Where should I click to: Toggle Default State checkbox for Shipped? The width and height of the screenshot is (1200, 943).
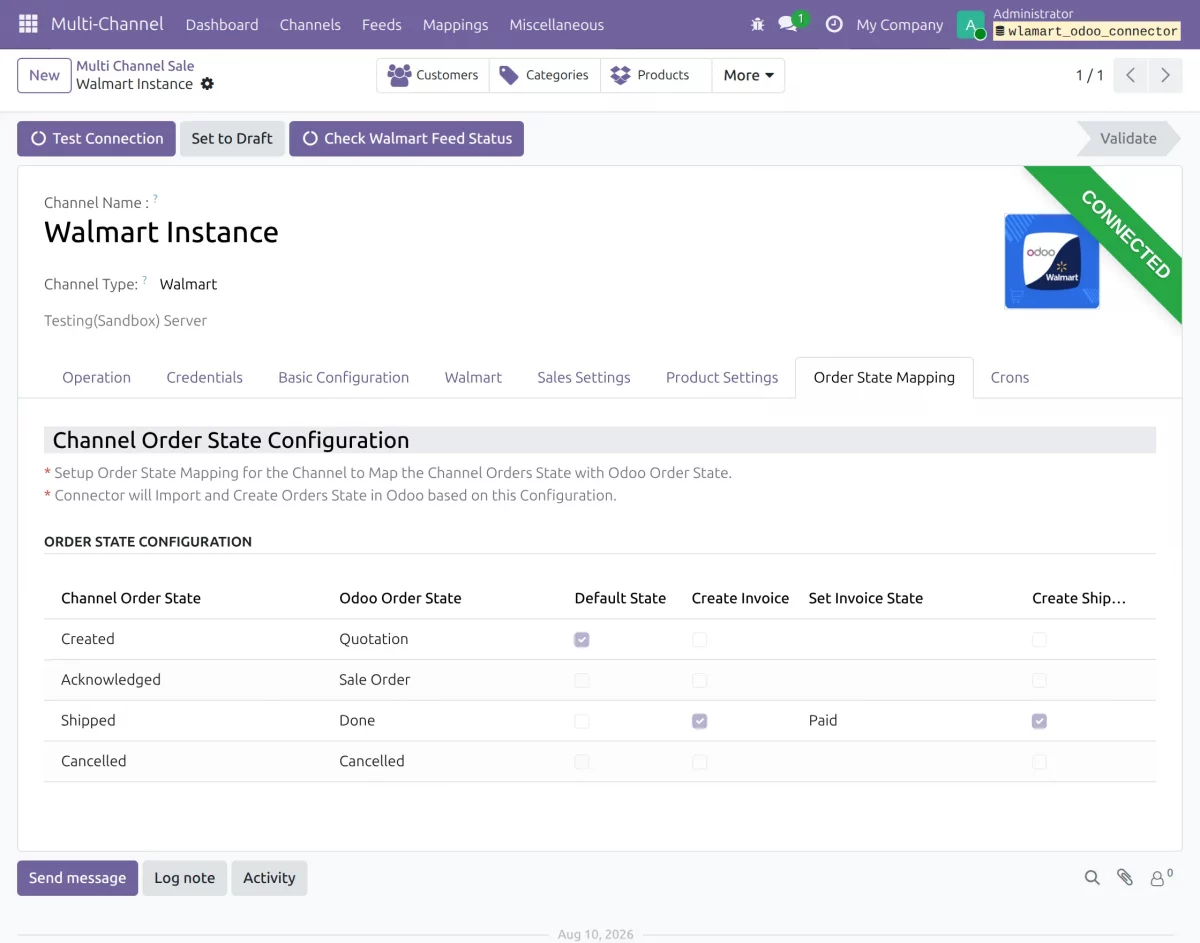[x=582, y=721]
